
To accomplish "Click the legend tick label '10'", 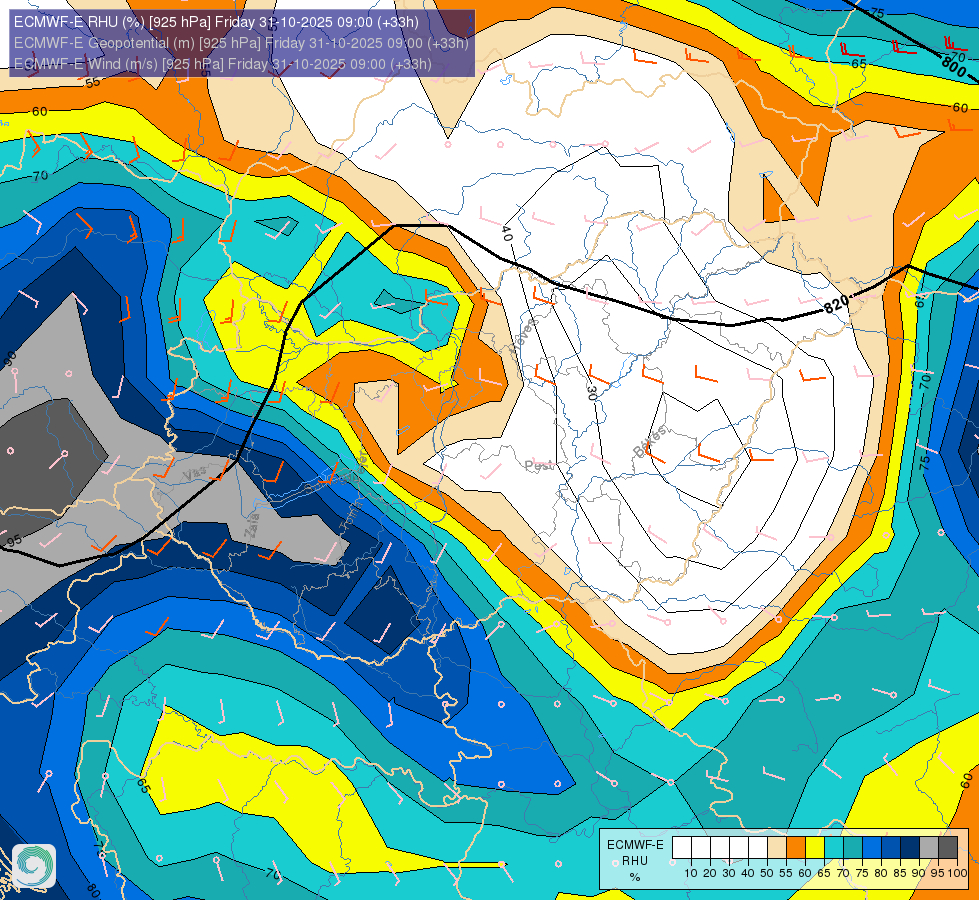I will click(x=691, y=873).
